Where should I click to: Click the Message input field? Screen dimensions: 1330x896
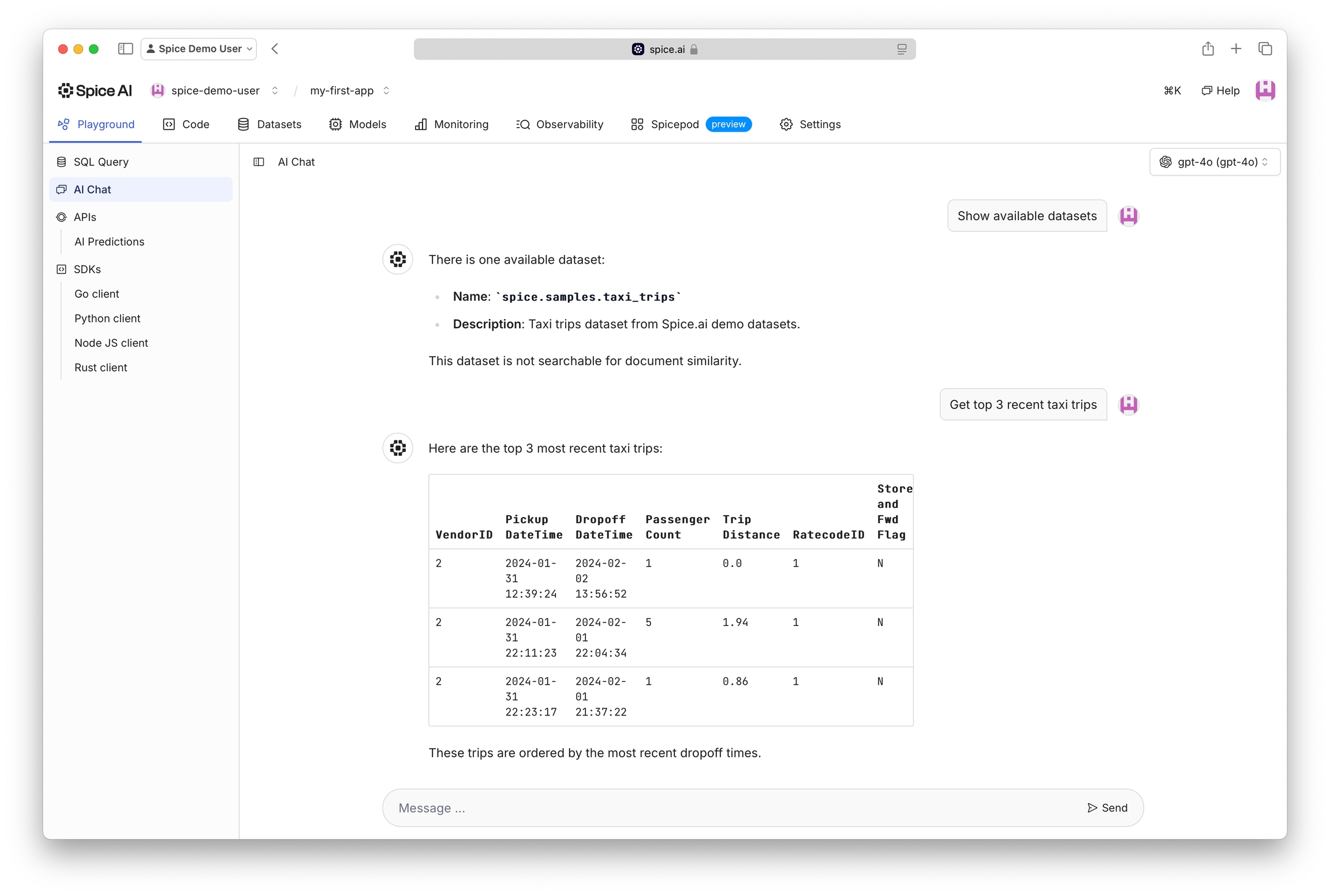point(733,808)
